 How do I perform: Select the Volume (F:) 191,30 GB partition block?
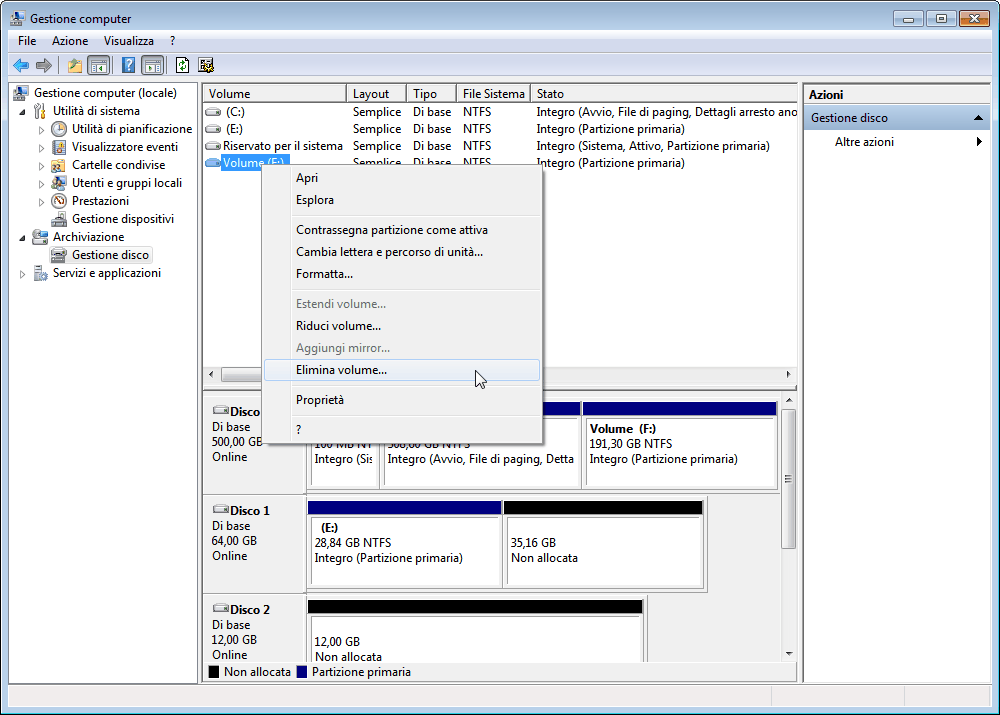click(680, 444)
